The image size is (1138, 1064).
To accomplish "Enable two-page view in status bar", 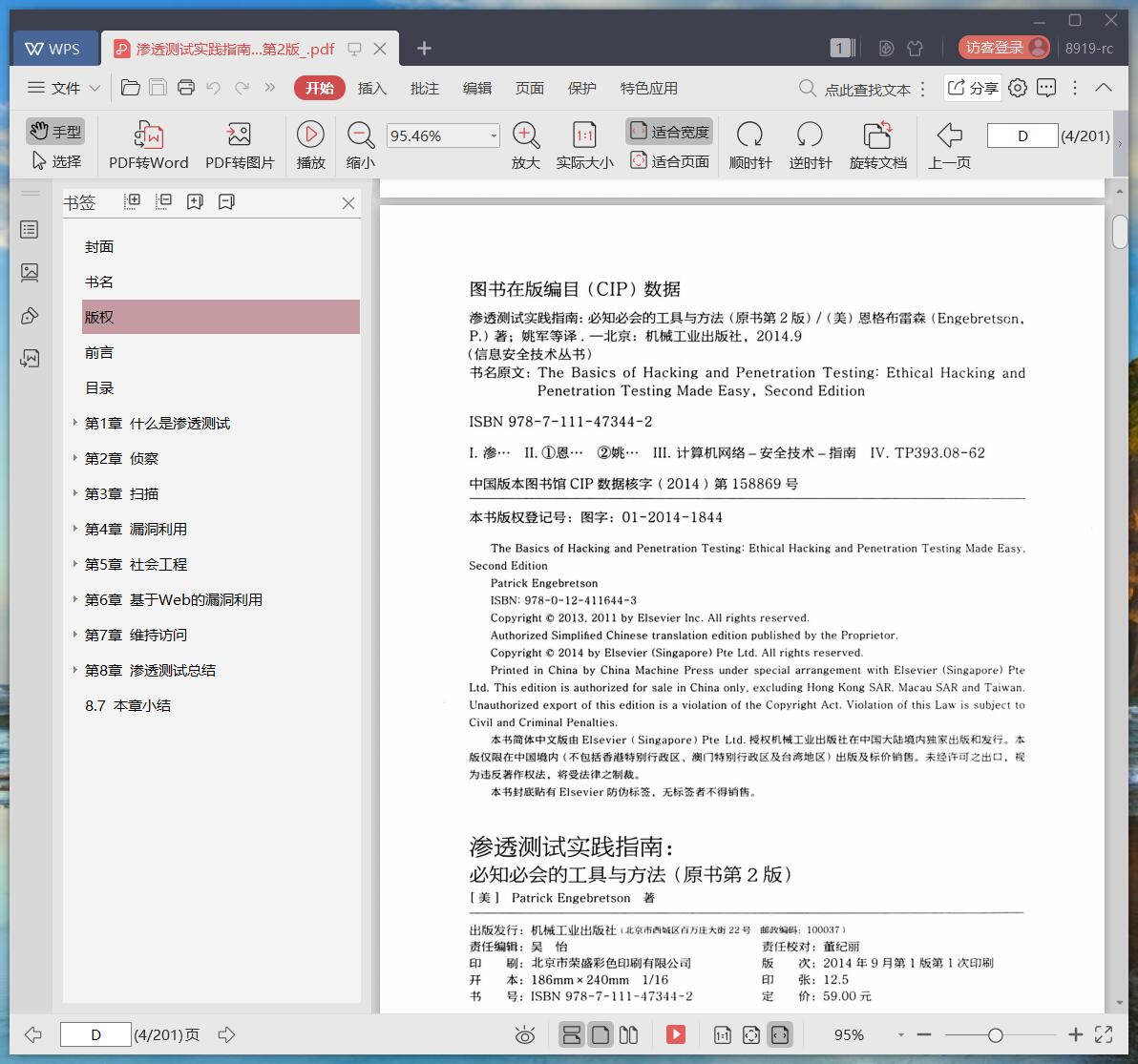I will pos(628,1035).
